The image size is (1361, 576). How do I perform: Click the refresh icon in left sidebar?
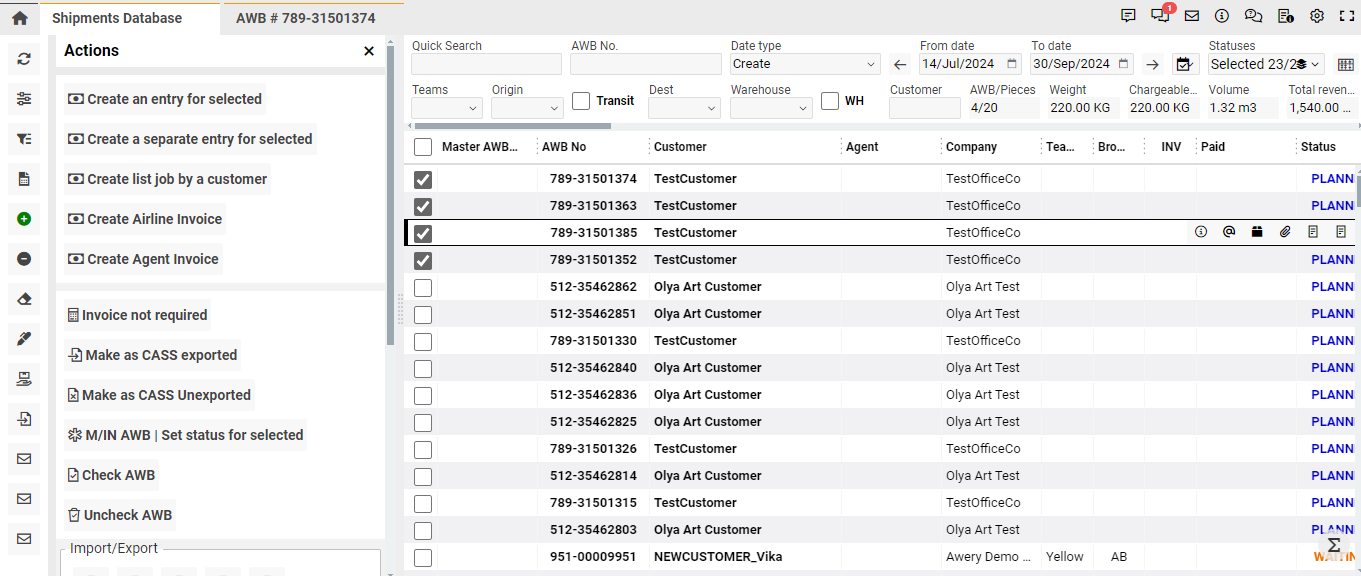pyautogui.click(x=24, y=59)
